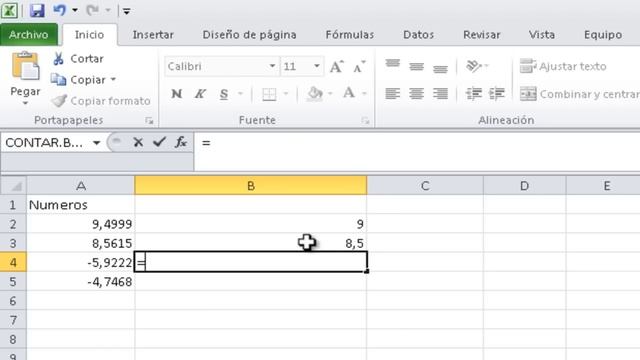Expand the borders dropdown arrow
Screen dimensions: 640x360
[286, 94]
